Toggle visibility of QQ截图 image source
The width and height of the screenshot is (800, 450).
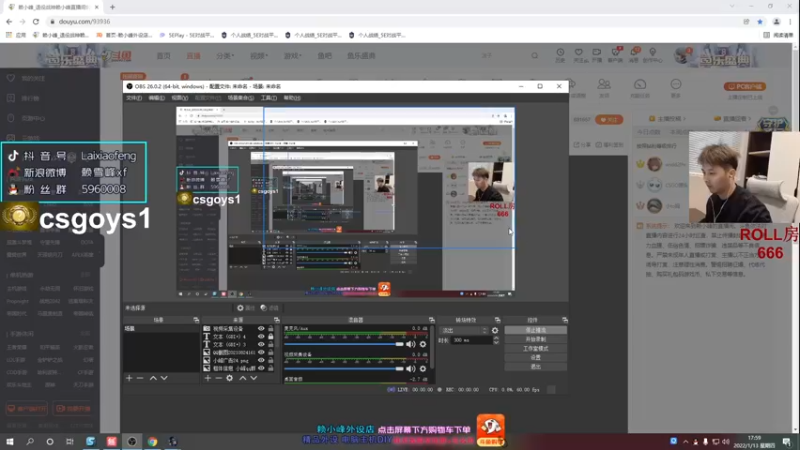[261, 352]
